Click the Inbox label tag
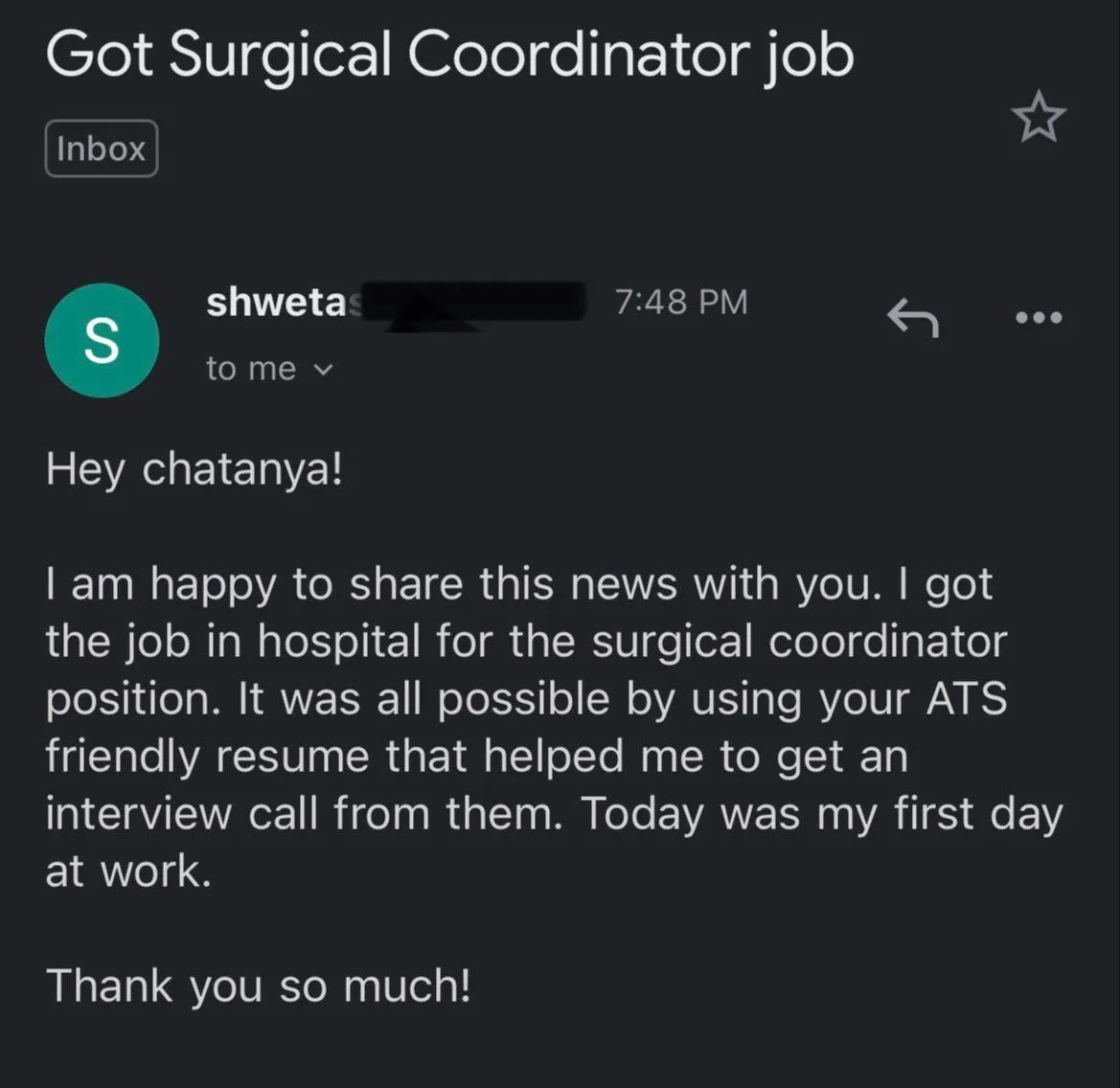The height and width of the screenshot is (1088, 1120). tap(102, 148)
